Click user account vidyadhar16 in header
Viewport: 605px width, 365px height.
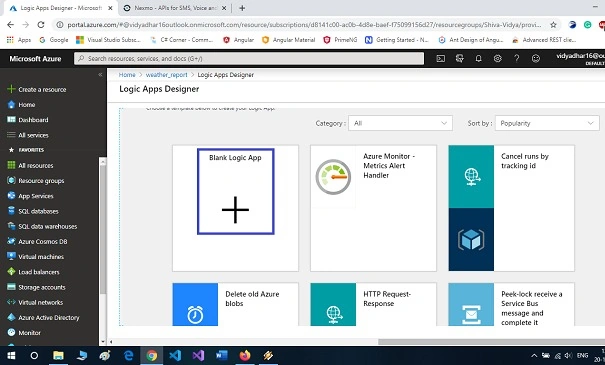580,59
